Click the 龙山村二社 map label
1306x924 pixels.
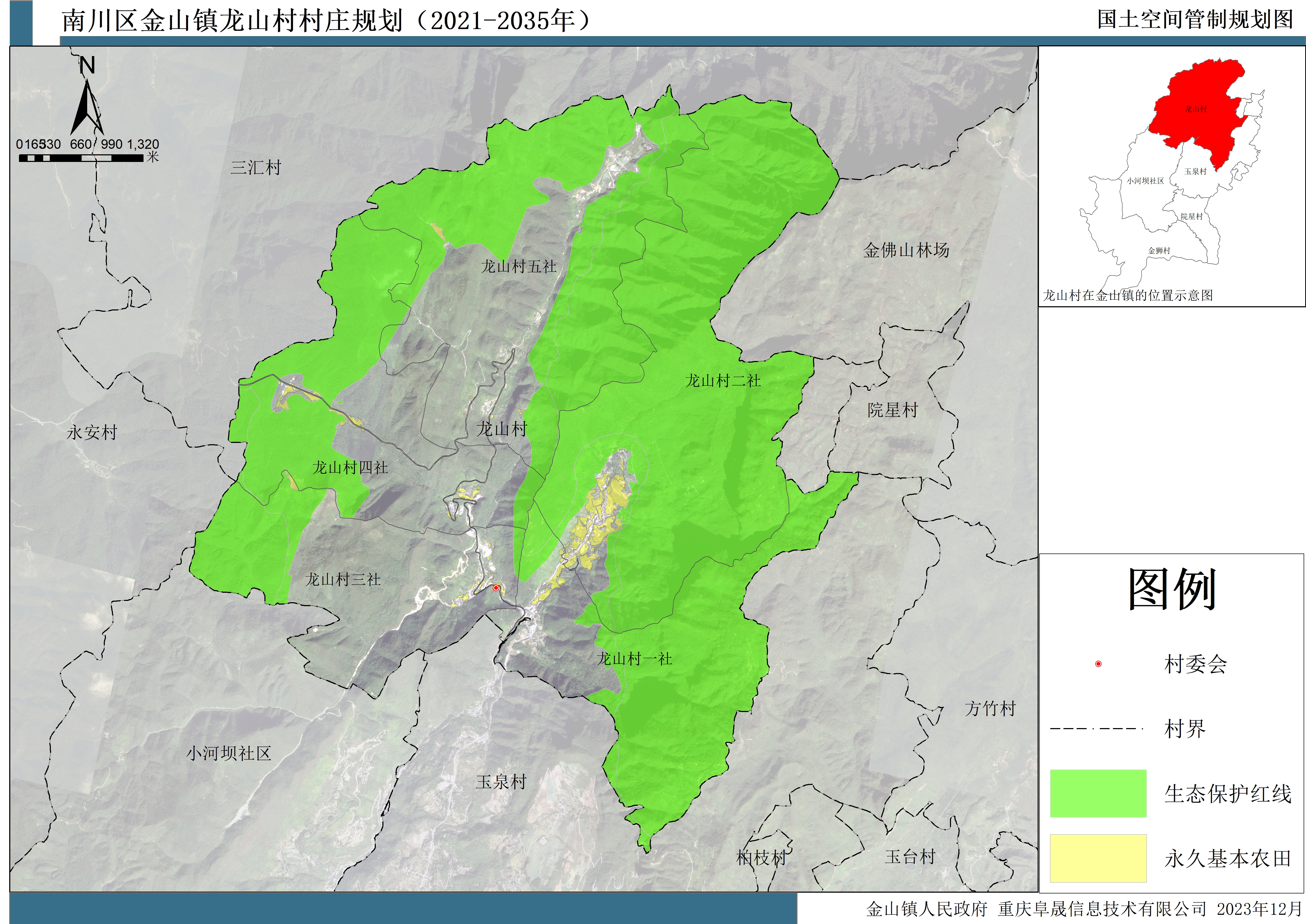point(723,381)
